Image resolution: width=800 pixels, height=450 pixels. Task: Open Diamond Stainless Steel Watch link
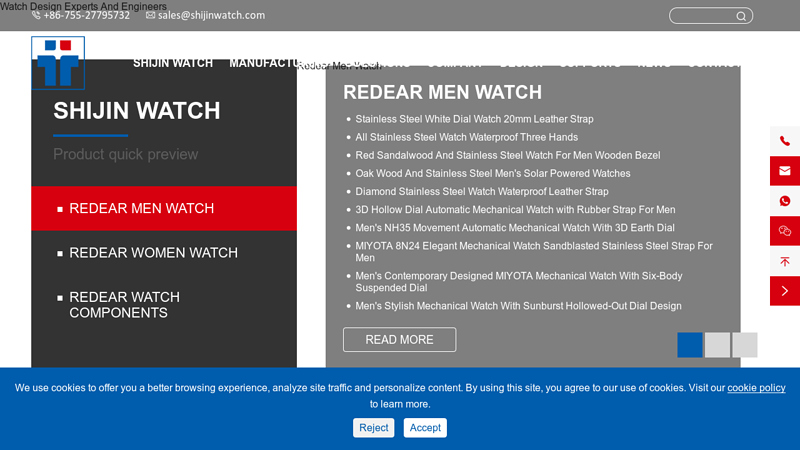[x=482, y=191]
